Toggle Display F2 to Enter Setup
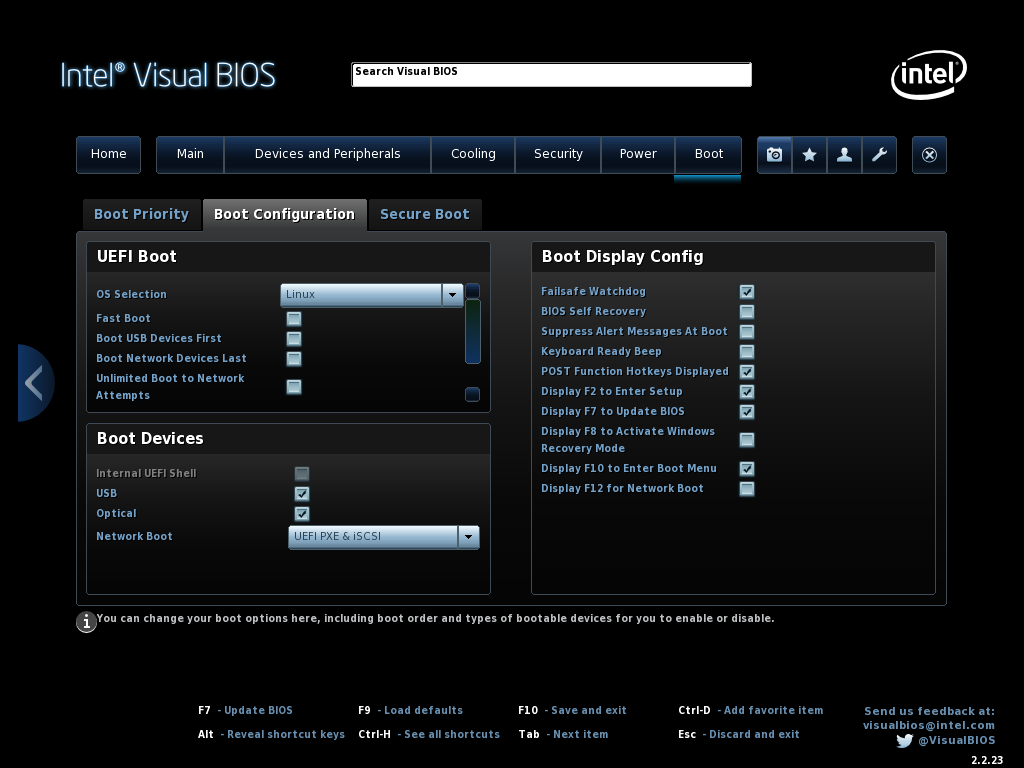Viewport: 1024px width, 768px height. (x=747, y=392)
